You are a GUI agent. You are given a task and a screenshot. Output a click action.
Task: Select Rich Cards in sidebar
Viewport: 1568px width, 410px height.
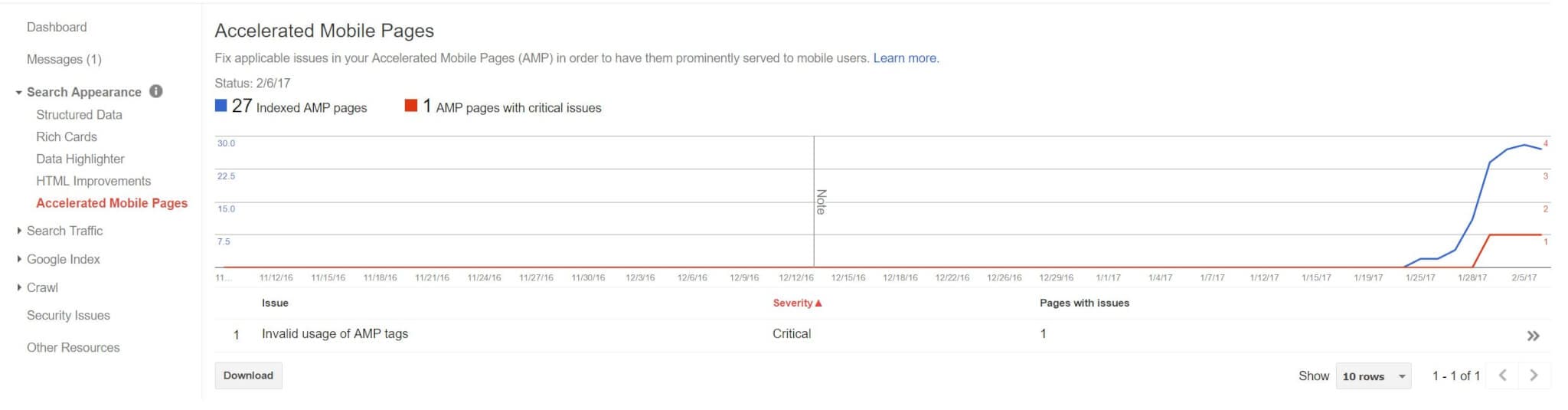[67, 136]
